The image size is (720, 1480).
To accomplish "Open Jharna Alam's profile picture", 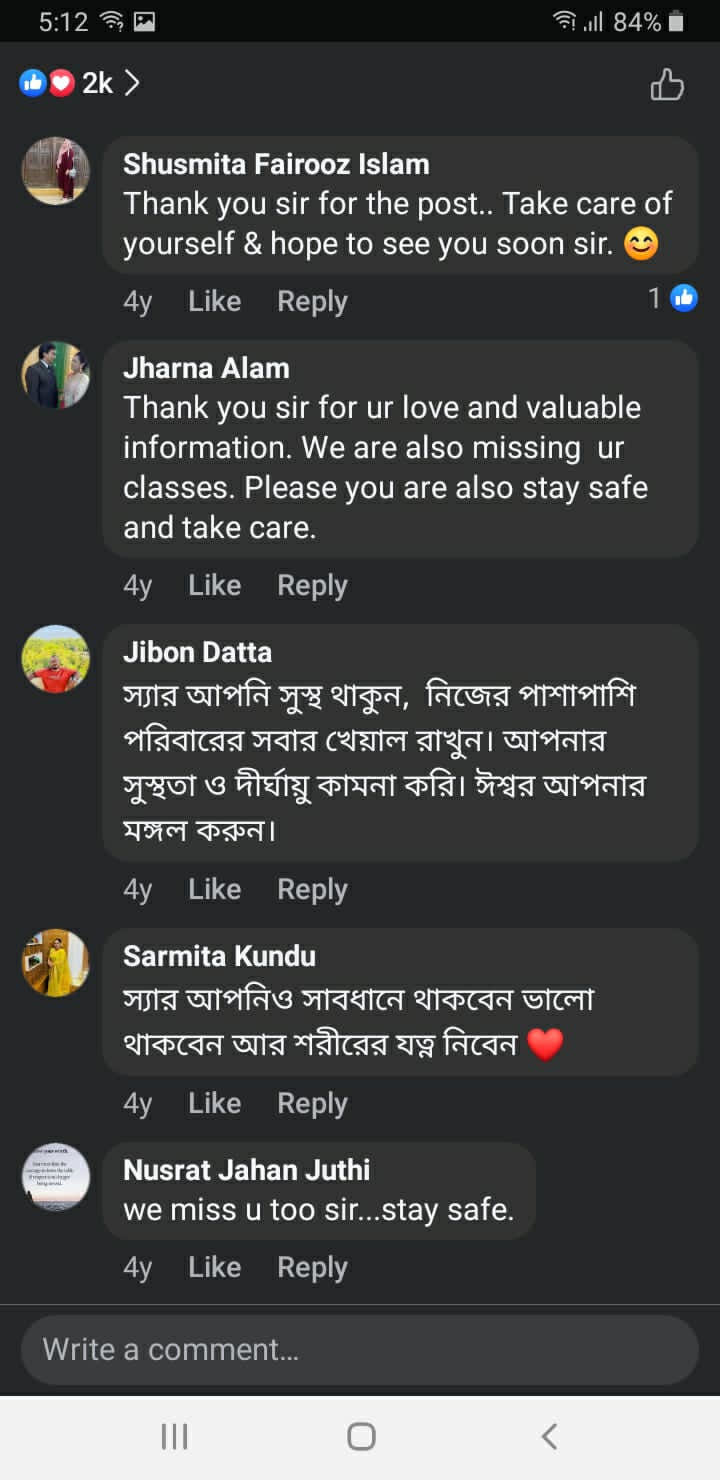I will click(x=56, y=375).
